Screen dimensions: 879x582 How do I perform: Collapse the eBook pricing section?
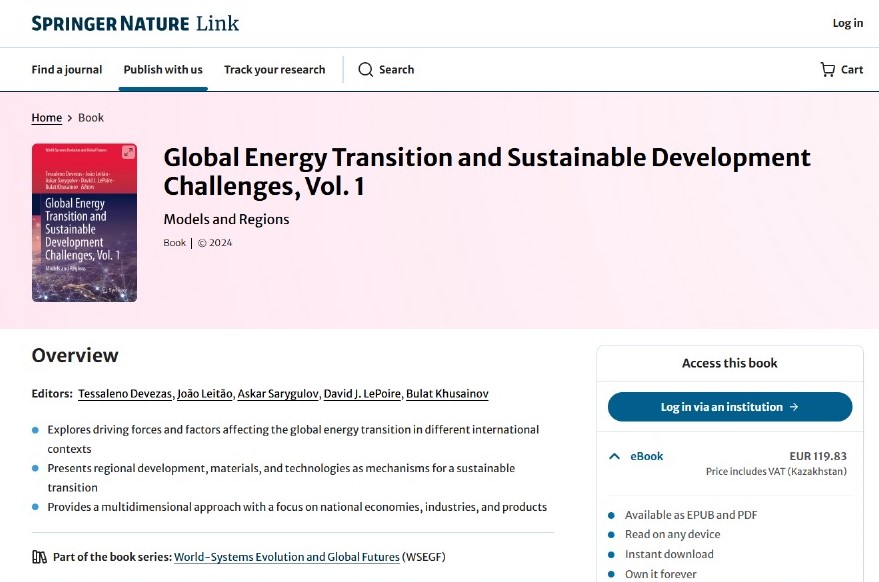click(x=614, y=457)
